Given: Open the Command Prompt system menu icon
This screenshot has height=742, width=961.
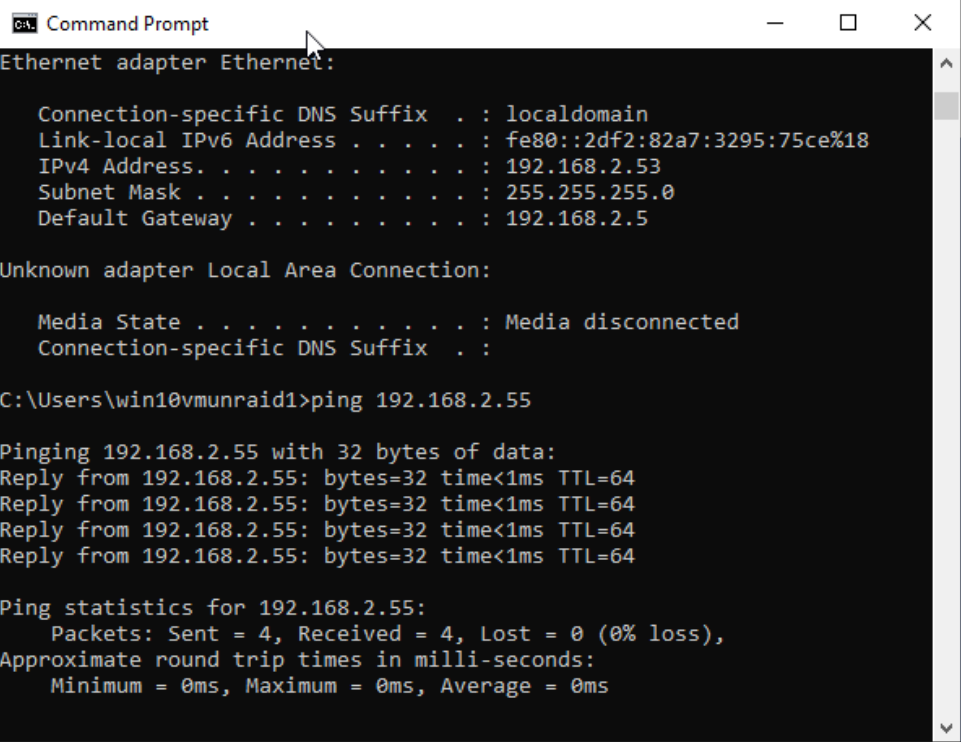Looking at the screenshot, I should 25,23.
